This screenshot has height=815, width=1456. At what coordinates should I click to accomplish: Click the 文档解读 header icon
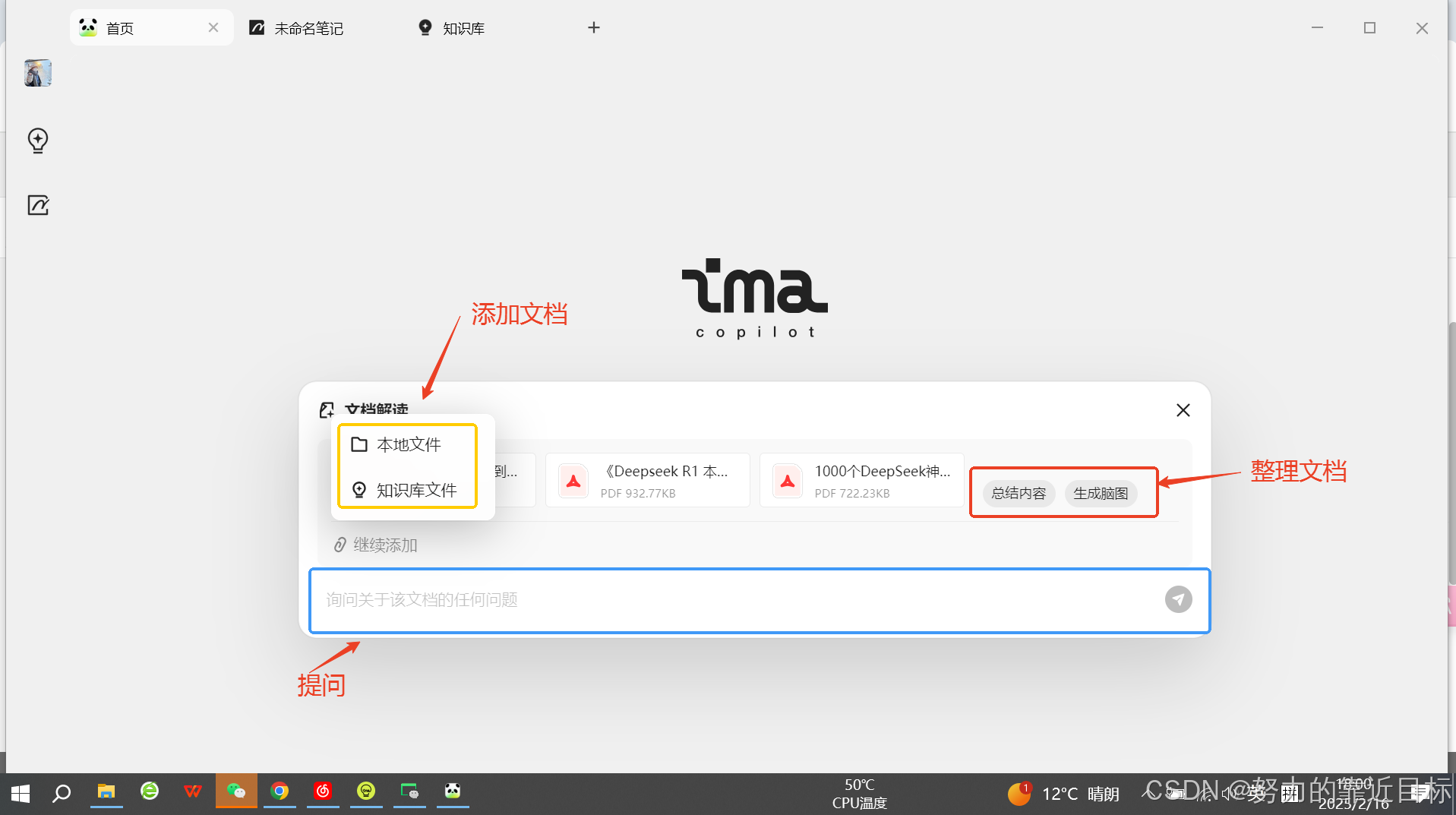pos(327,410)
